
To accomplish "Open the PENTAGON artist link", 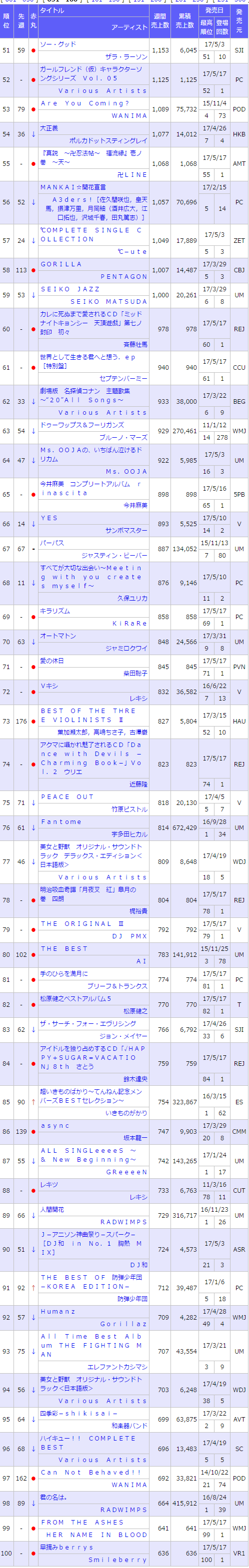I will point(123,276).
